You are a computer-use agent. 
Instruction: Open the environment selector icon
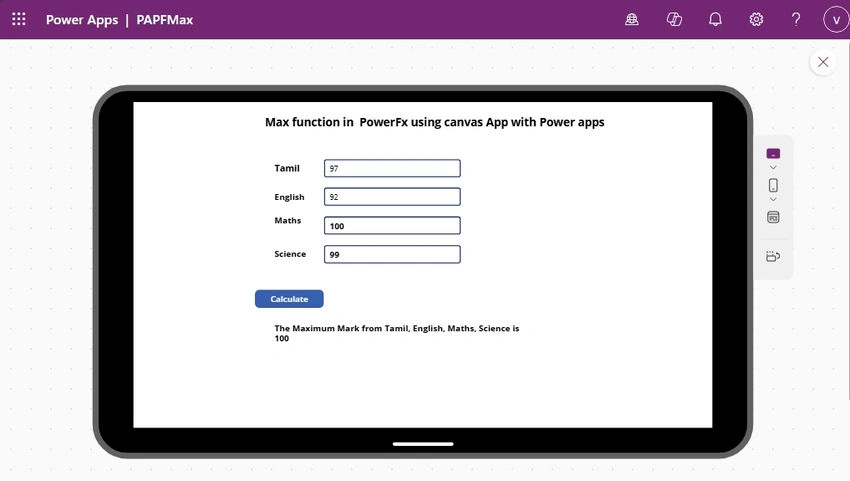632,20
